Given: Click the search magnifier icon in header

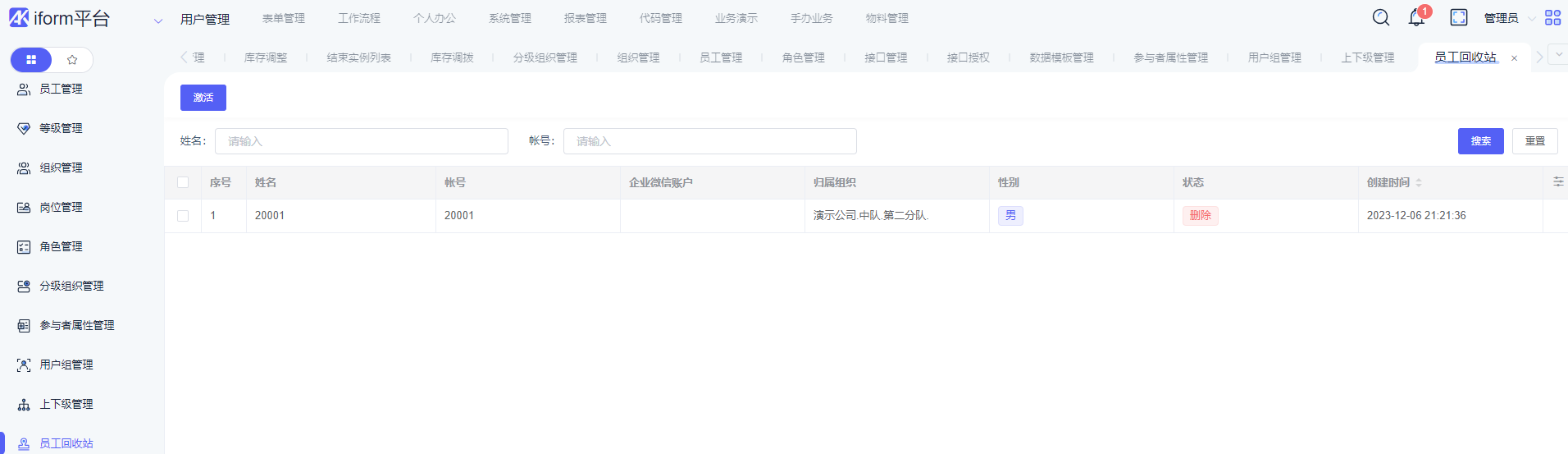Looking at the screenshot, I should pos(1381,17).
